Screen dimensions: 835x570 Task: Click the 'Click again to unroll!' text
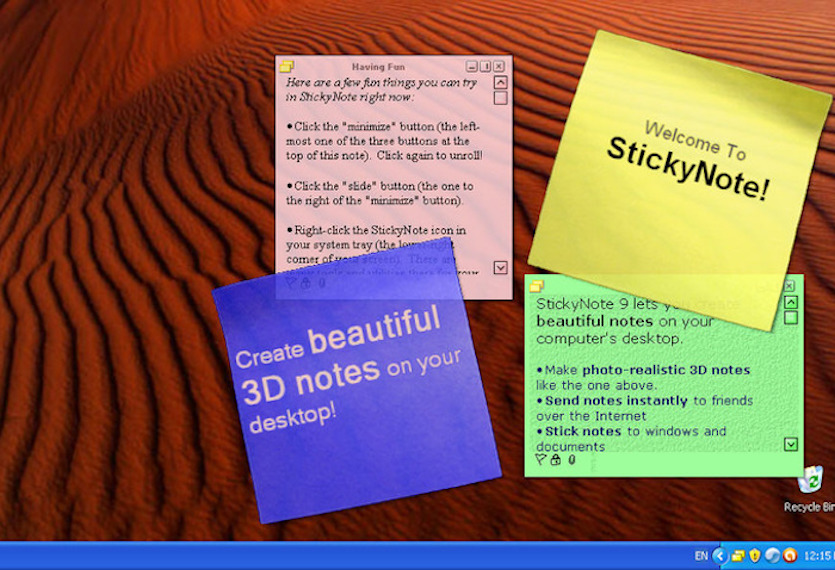(x=430, y=156)
